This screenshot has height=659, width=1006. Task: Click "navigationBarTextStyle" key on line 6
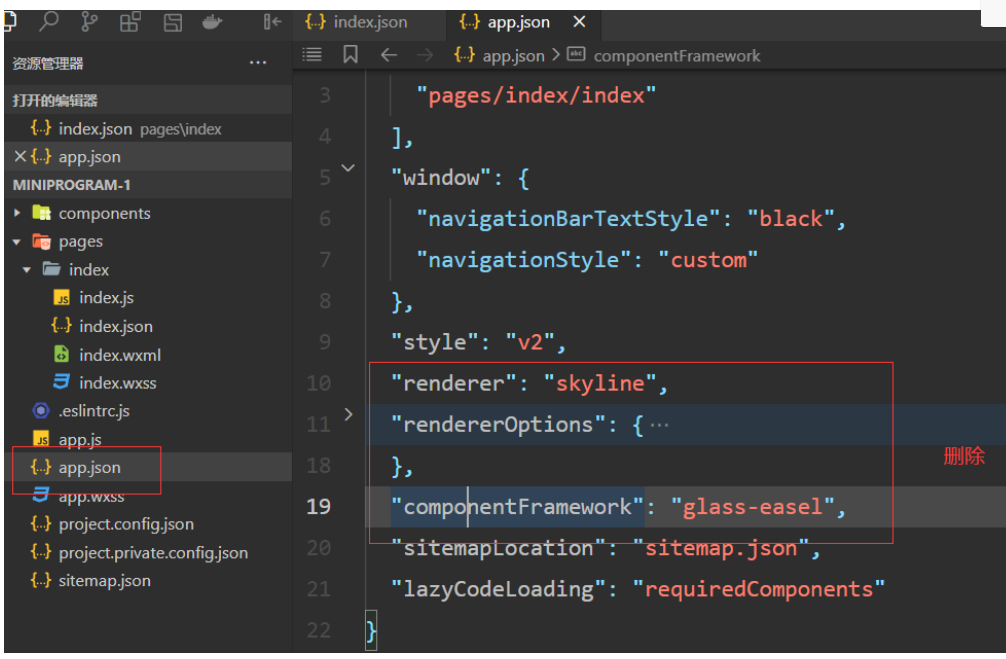(x=568, y=219)
